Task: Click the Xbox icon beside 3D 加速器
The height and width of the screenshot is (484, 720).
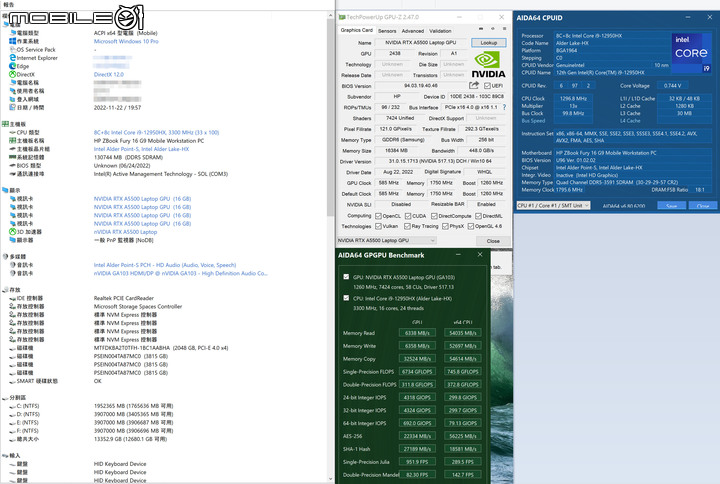Action: tap(12, 232)
